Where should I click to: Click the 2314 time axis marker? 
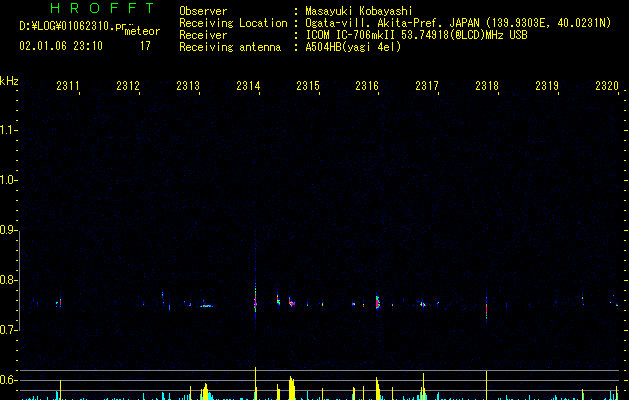click(248, 86)
